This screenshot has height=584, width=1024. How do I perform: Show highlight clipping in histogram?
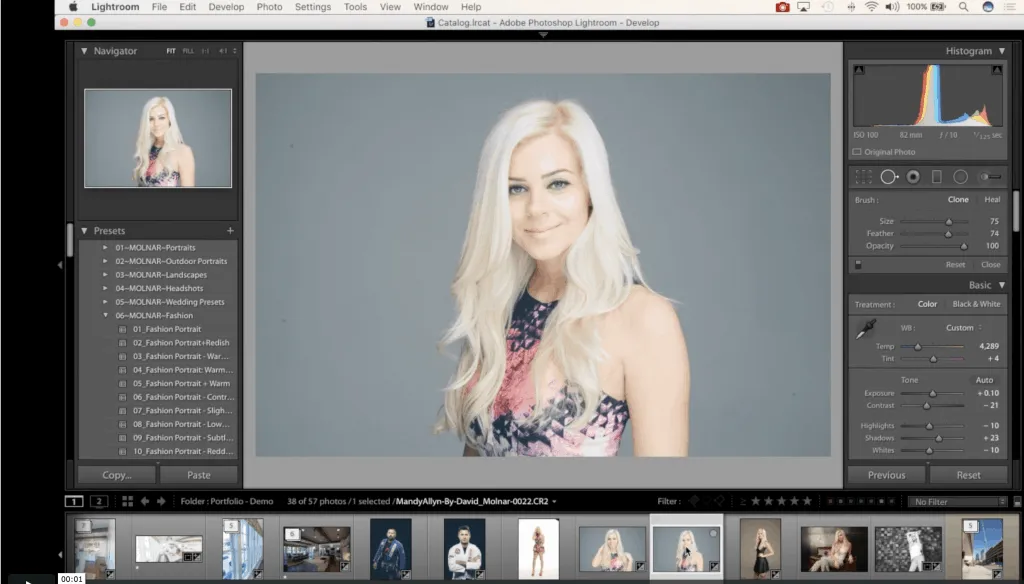(997, 70)
